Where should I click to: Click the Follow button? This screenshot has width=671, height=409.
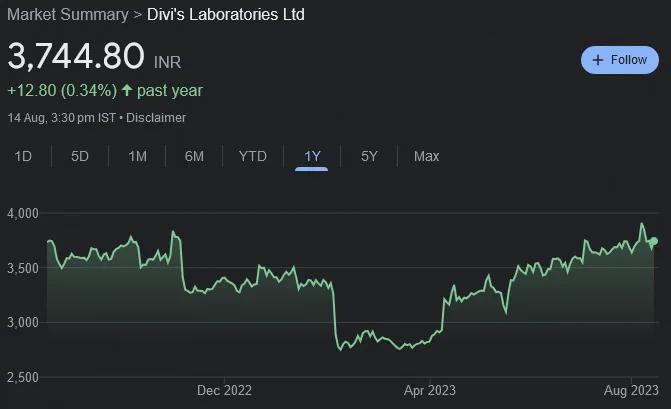(x=620, y=60)
